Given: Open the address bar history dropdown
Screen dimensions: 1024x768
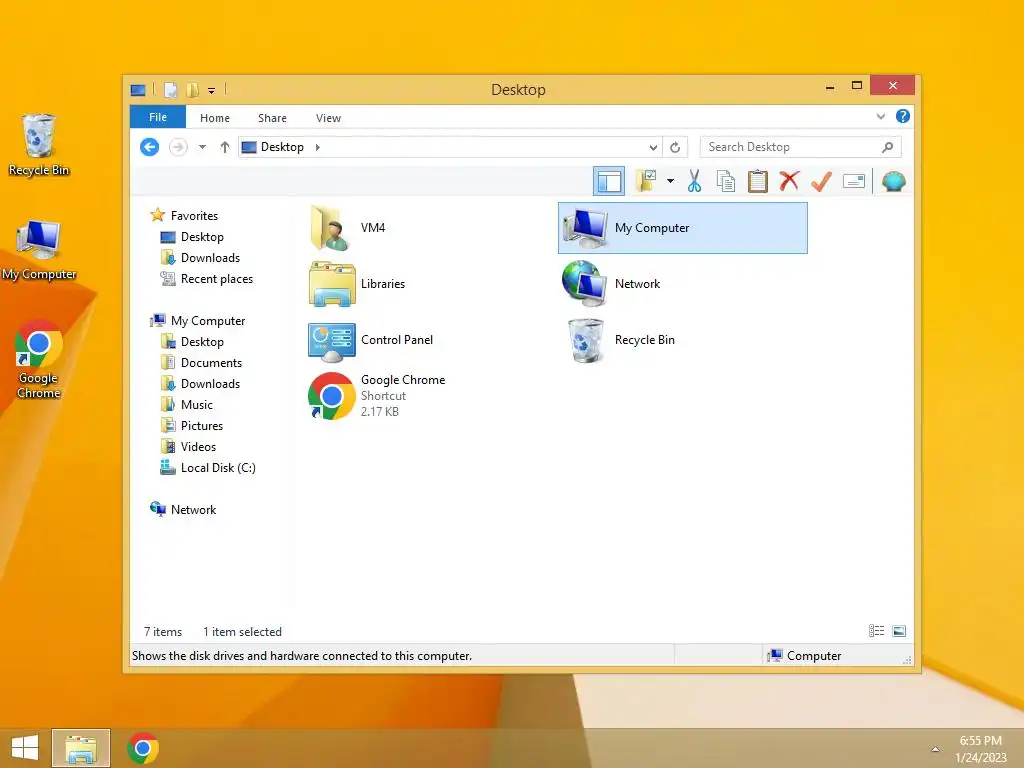Looking at the screenshot, I should coord(653,147).
